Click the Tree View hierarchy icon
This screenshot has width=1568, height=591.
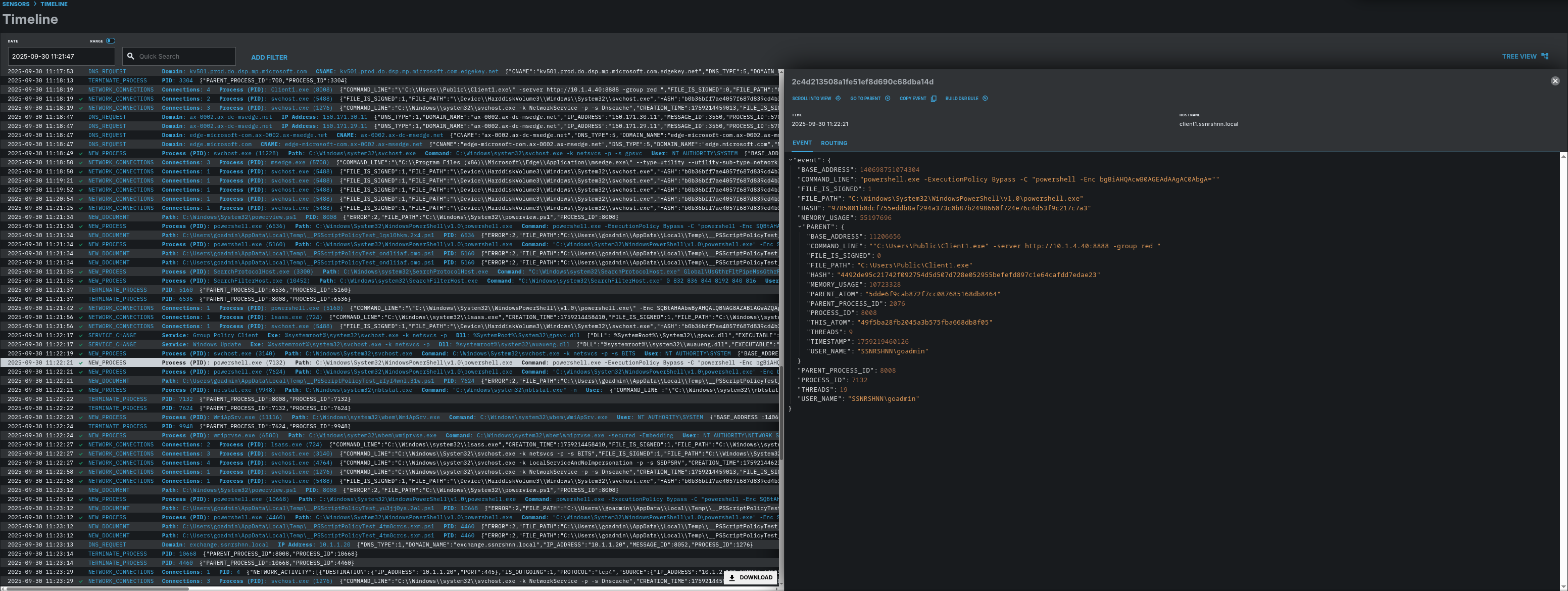1544,56
